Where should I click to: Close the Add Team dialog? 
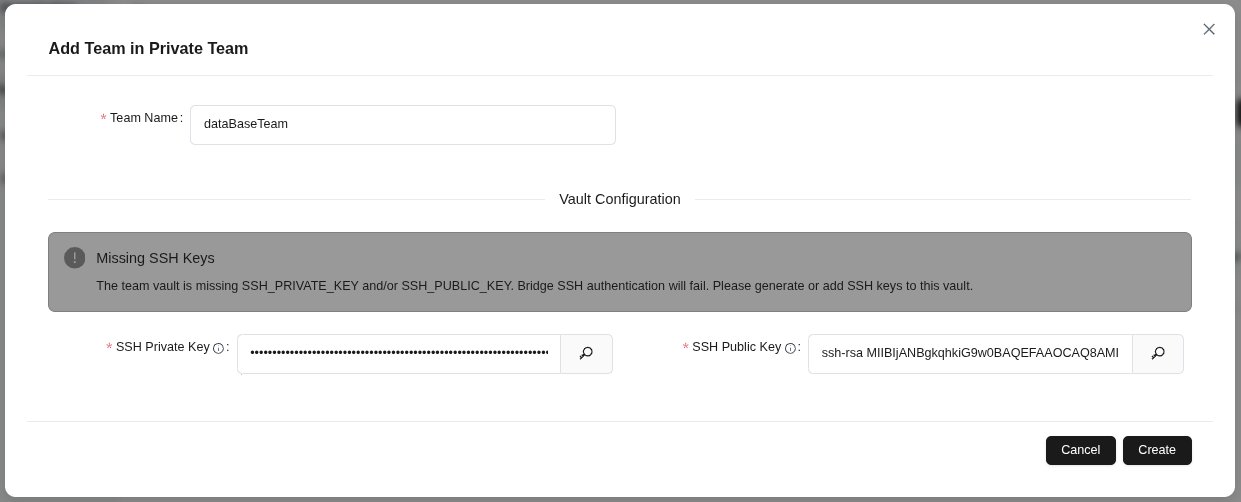click(x=1209, y=29)
